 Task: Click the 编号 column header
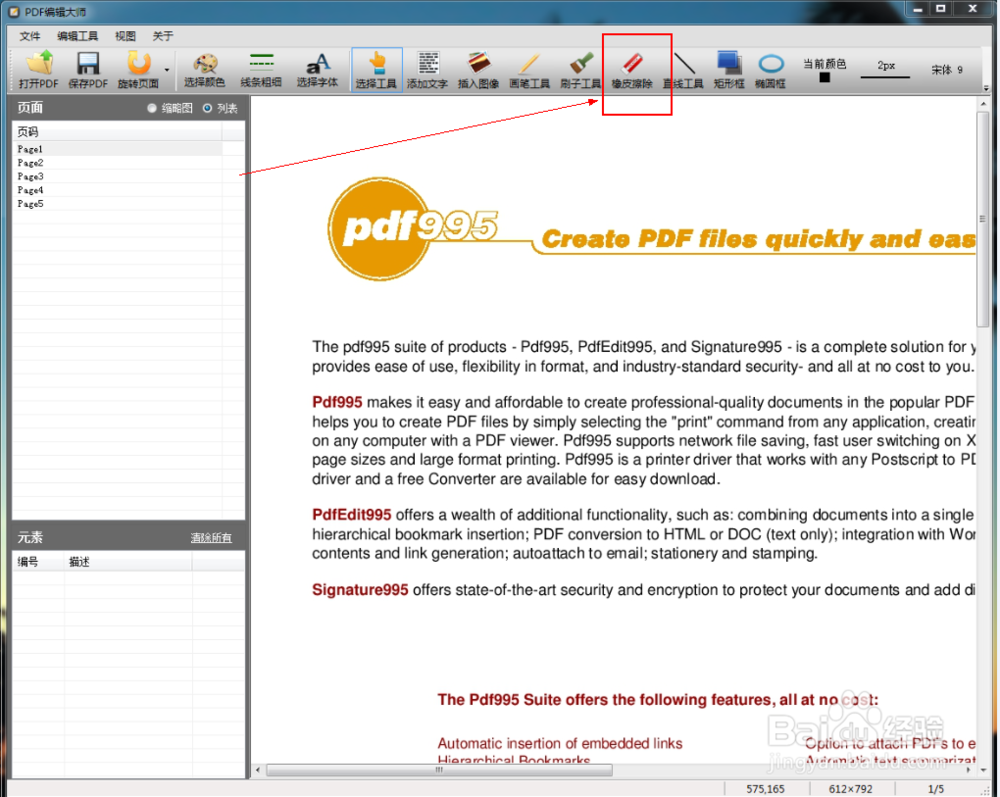point(38,562)
